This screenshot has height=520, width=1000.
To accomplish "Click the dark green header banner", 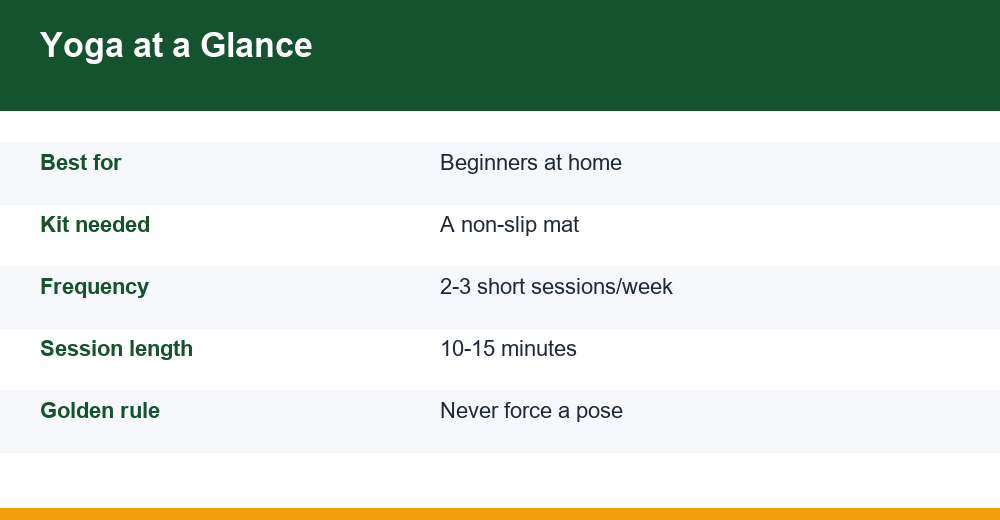I will (x=500, y=56).
